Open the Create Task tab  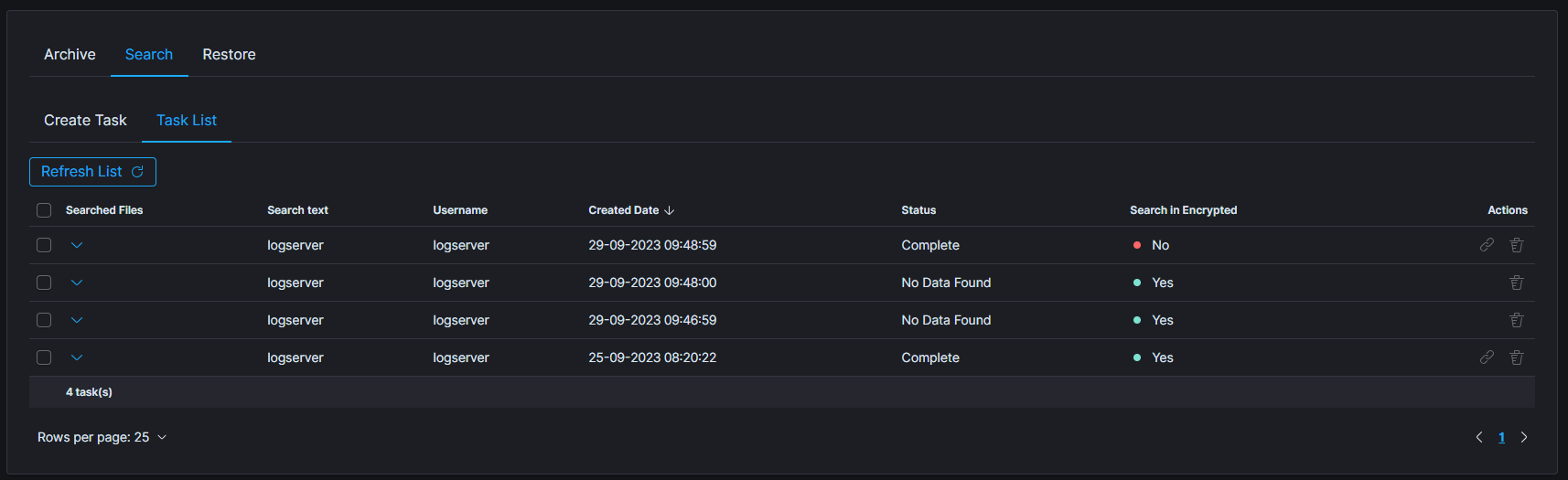85,121
